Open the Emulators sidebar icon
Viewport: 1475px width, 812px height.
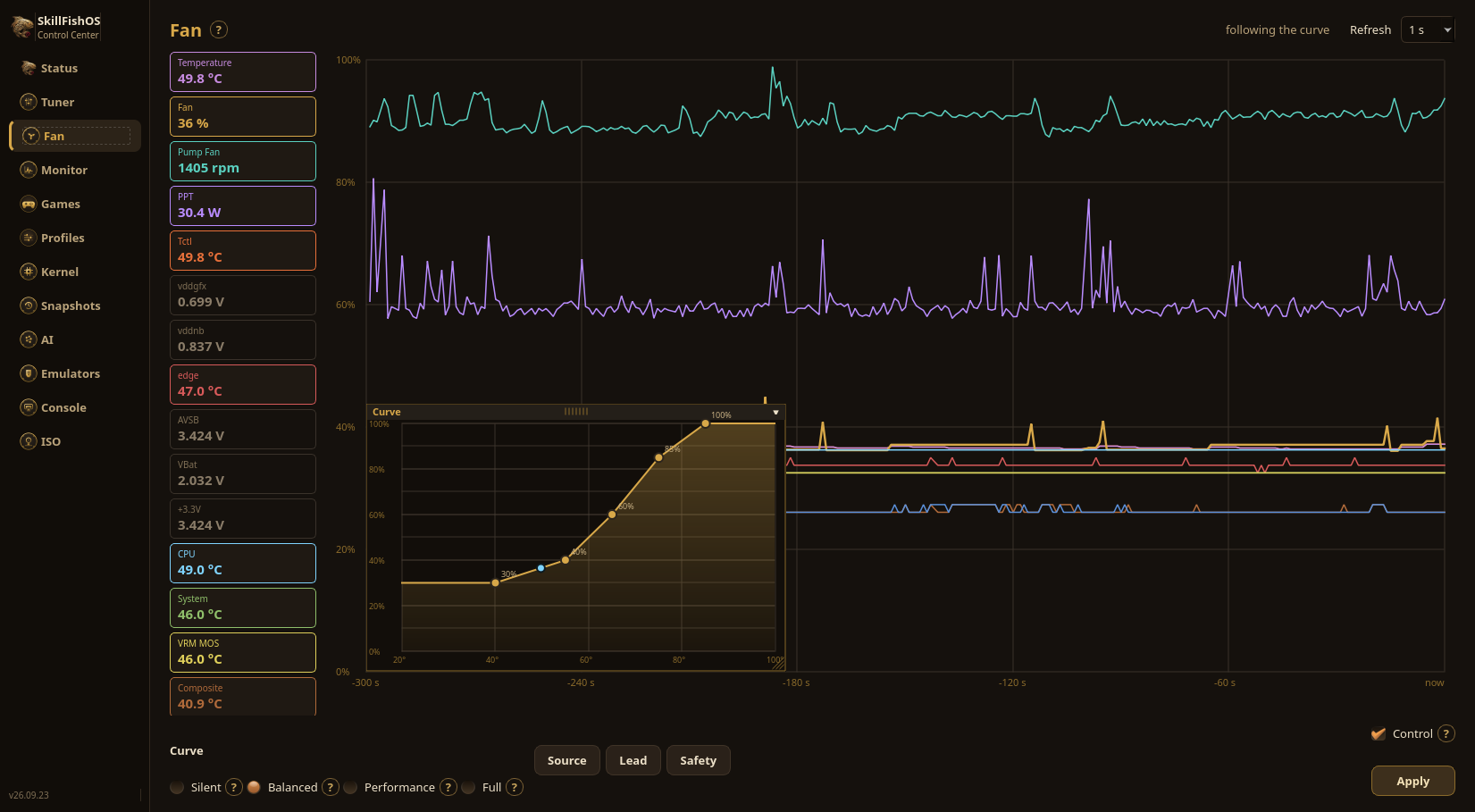[29, 373]
